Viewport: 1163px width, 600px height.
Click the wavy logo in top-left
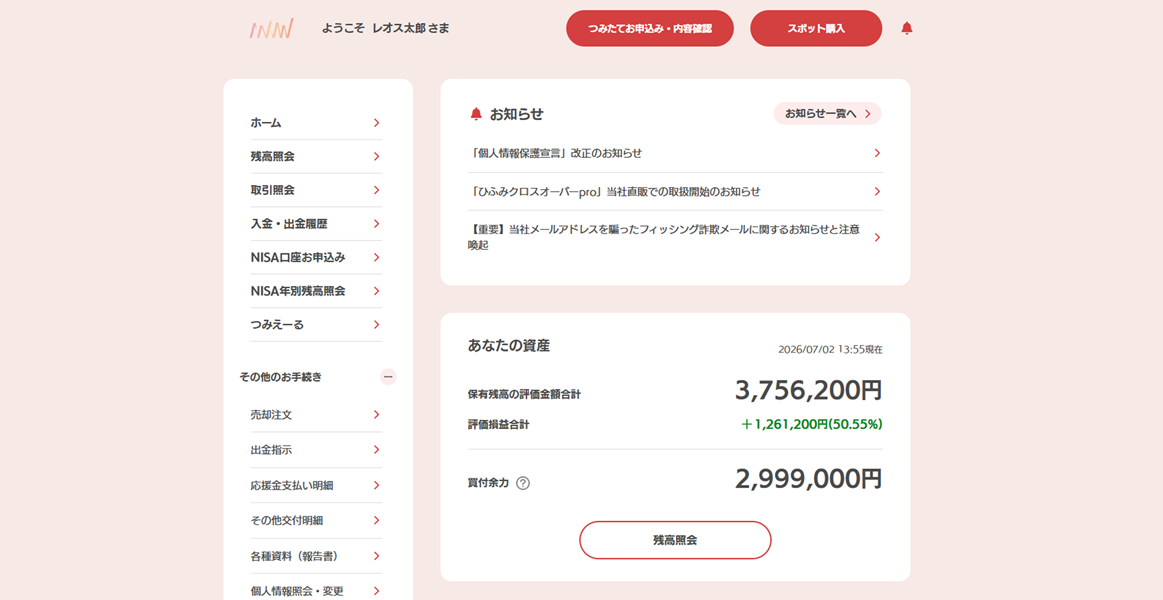click(271, 29)
